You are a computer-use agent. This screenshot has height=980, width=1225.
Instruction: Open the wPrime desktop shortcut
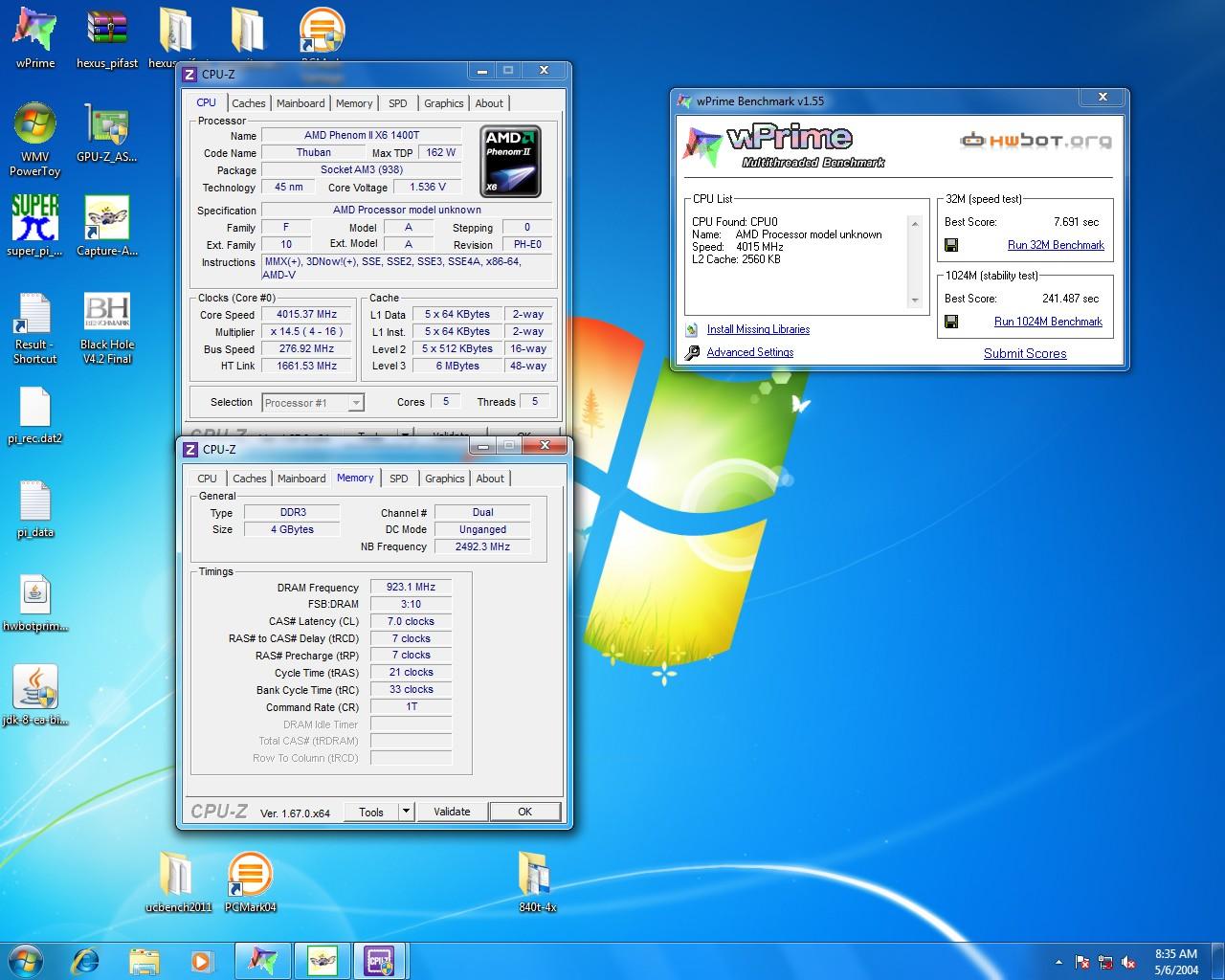click(34, 38)
